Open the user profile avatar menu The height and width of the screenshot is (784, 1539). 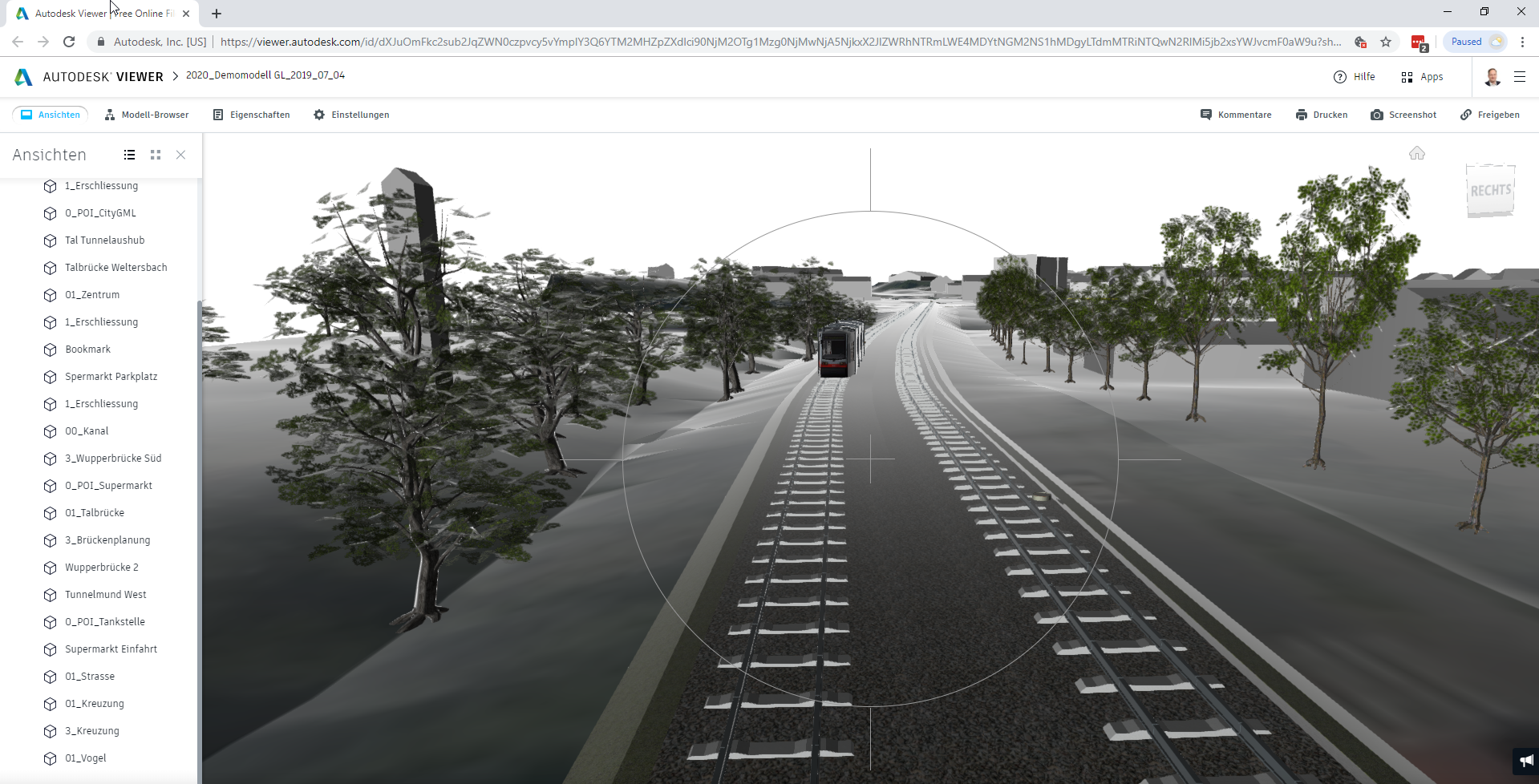[1492, 77]
